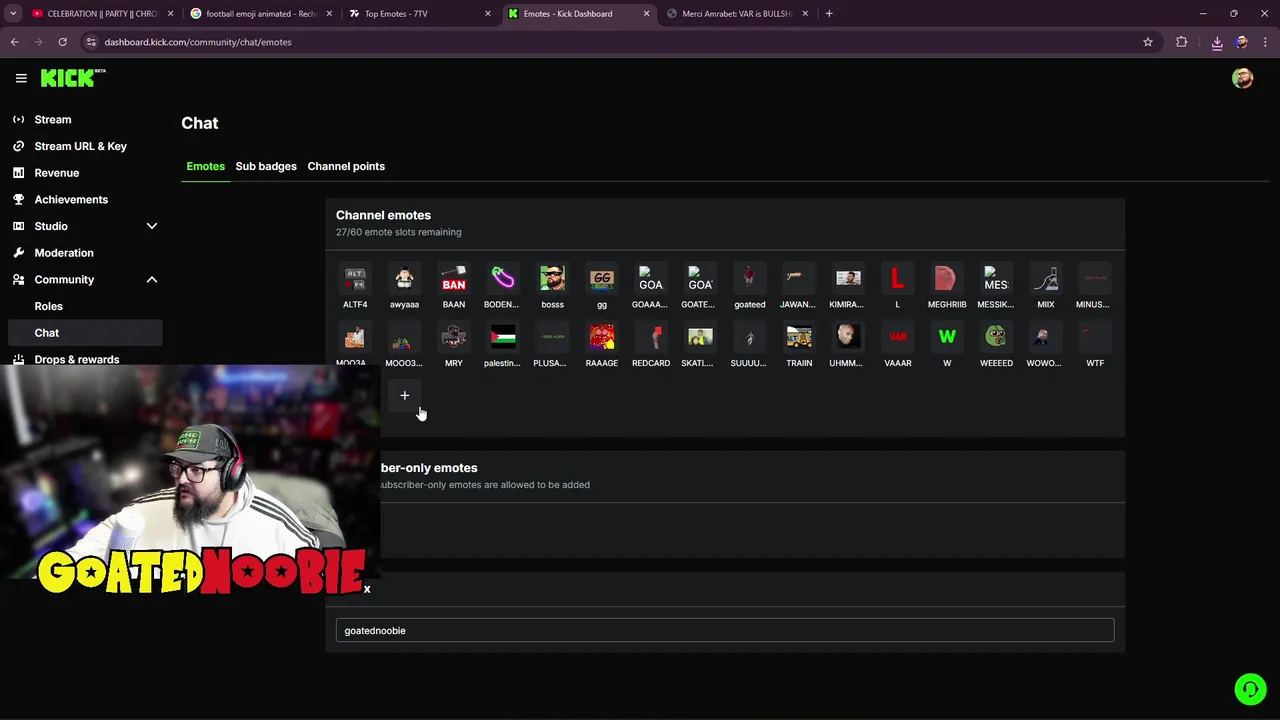Expand the Studio sidebar section

[152, 226]
